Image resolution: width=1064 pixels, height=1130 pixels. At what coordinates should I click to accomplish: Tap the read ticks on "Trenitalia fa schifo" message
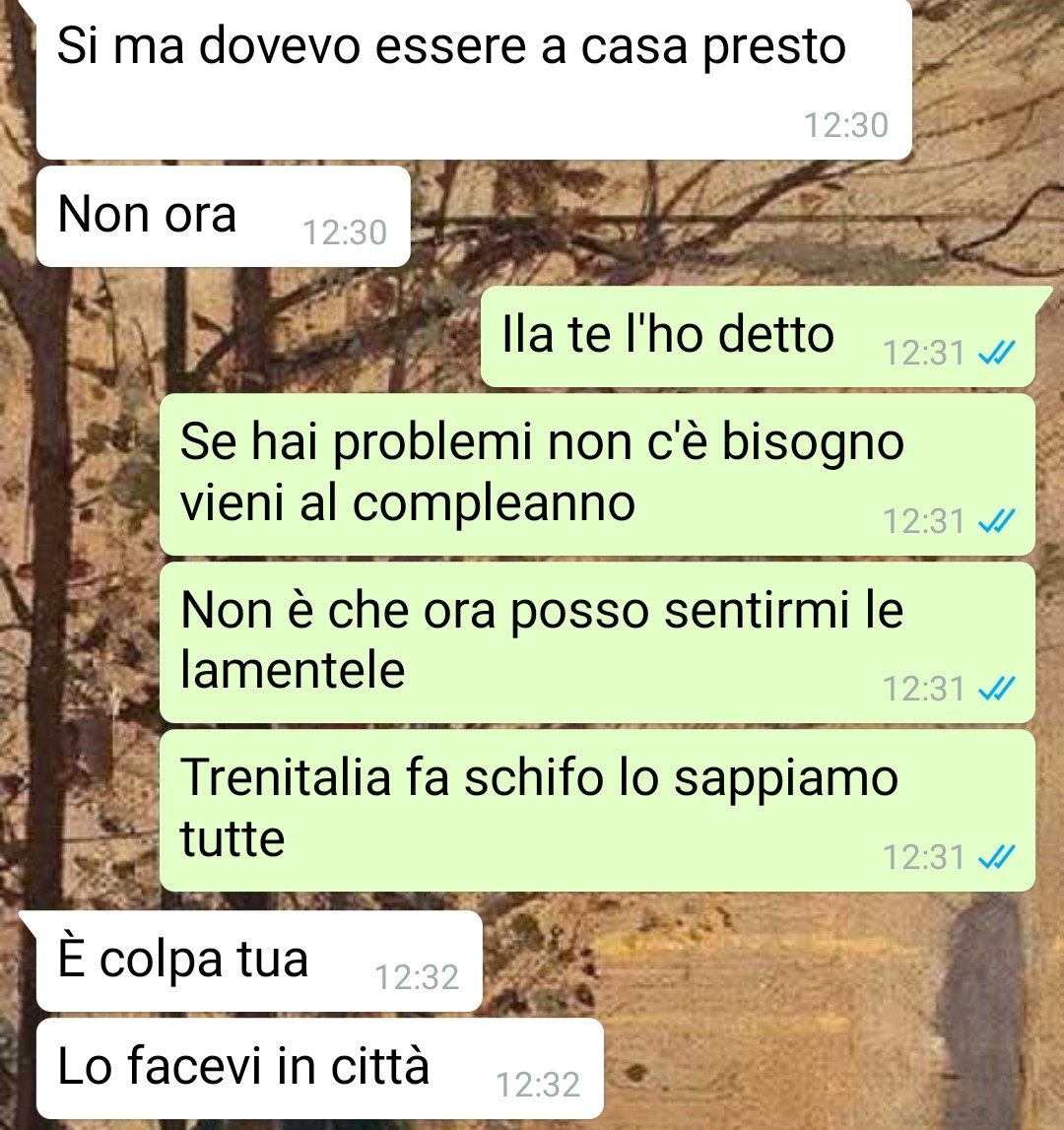(996, 857)
